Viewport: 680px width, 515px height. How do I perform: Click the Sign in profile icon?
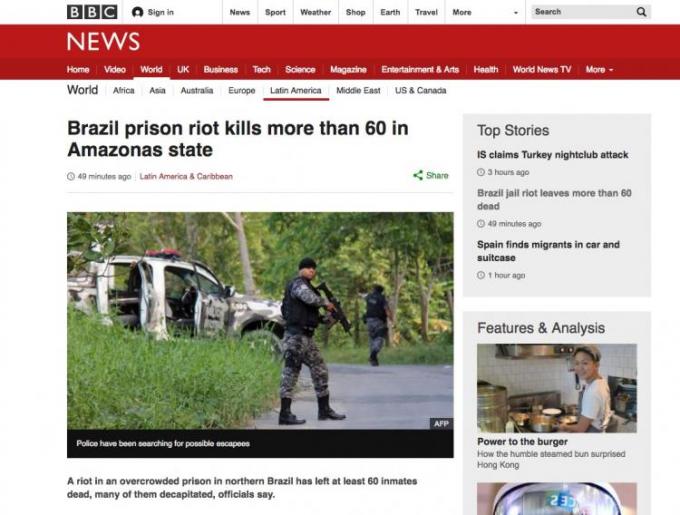[137, 12]
